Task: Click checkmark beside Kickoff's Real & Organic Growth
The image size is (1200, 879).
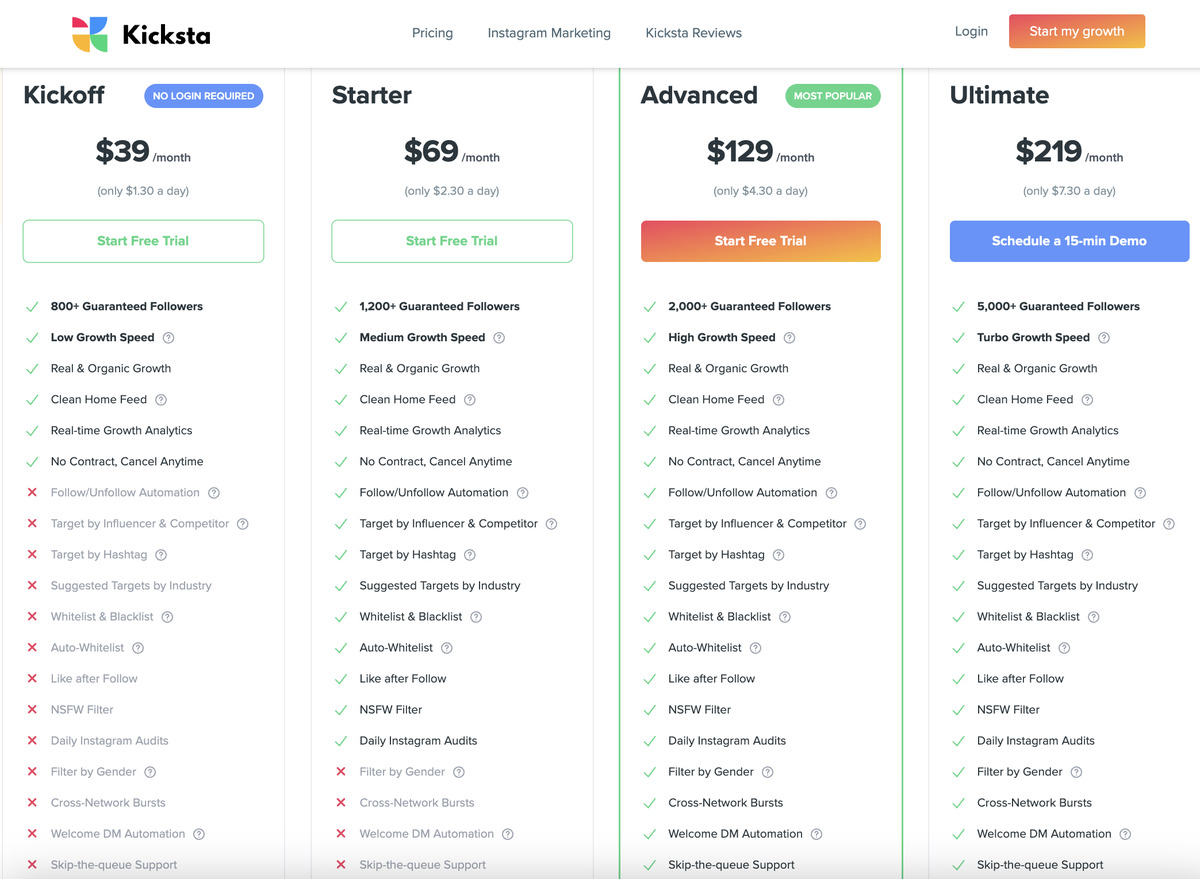Action: coord(34,368)
